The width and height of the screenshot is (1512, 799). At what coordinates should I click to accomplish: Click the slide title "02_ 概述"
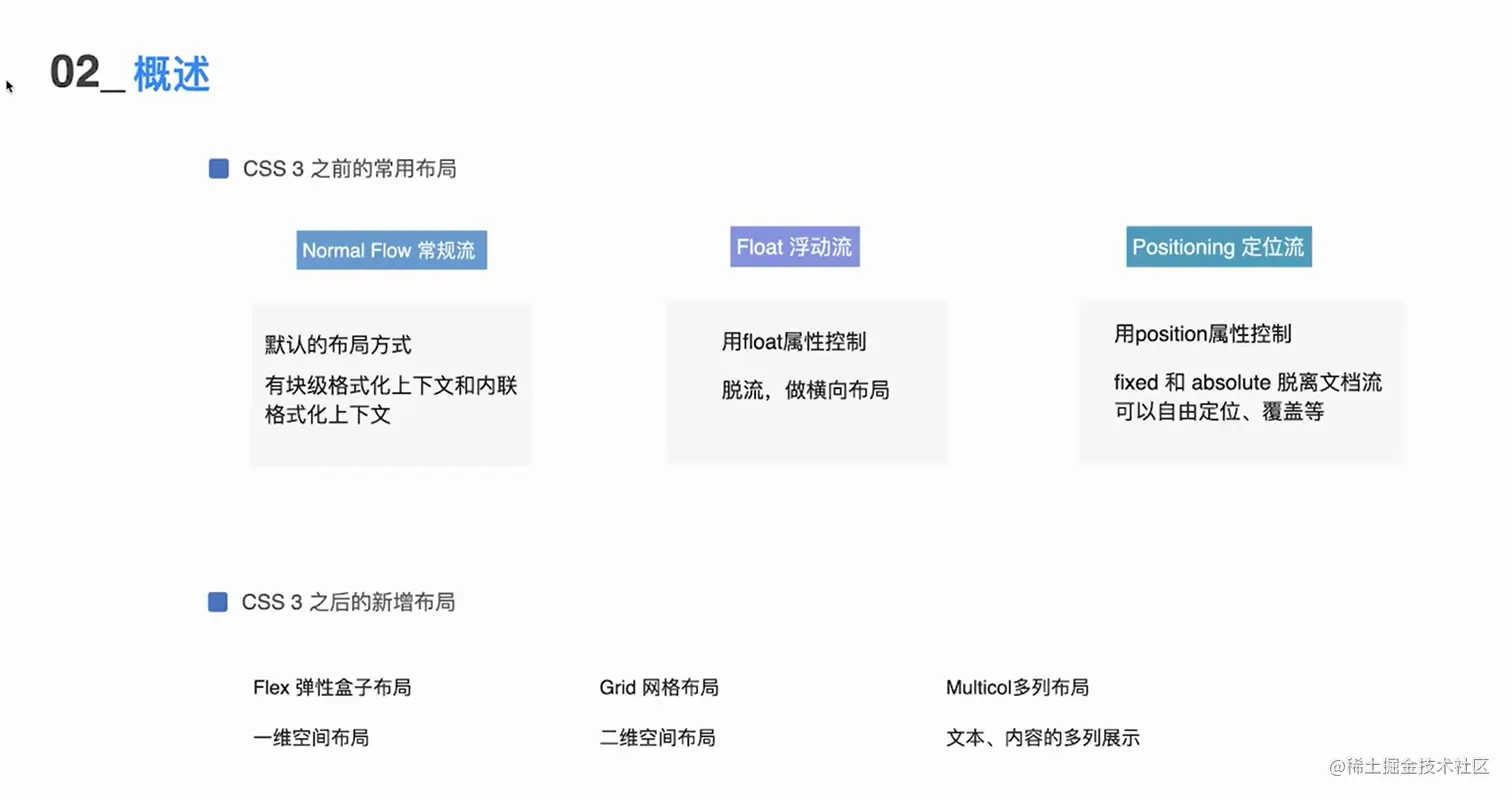pos(130,74)
